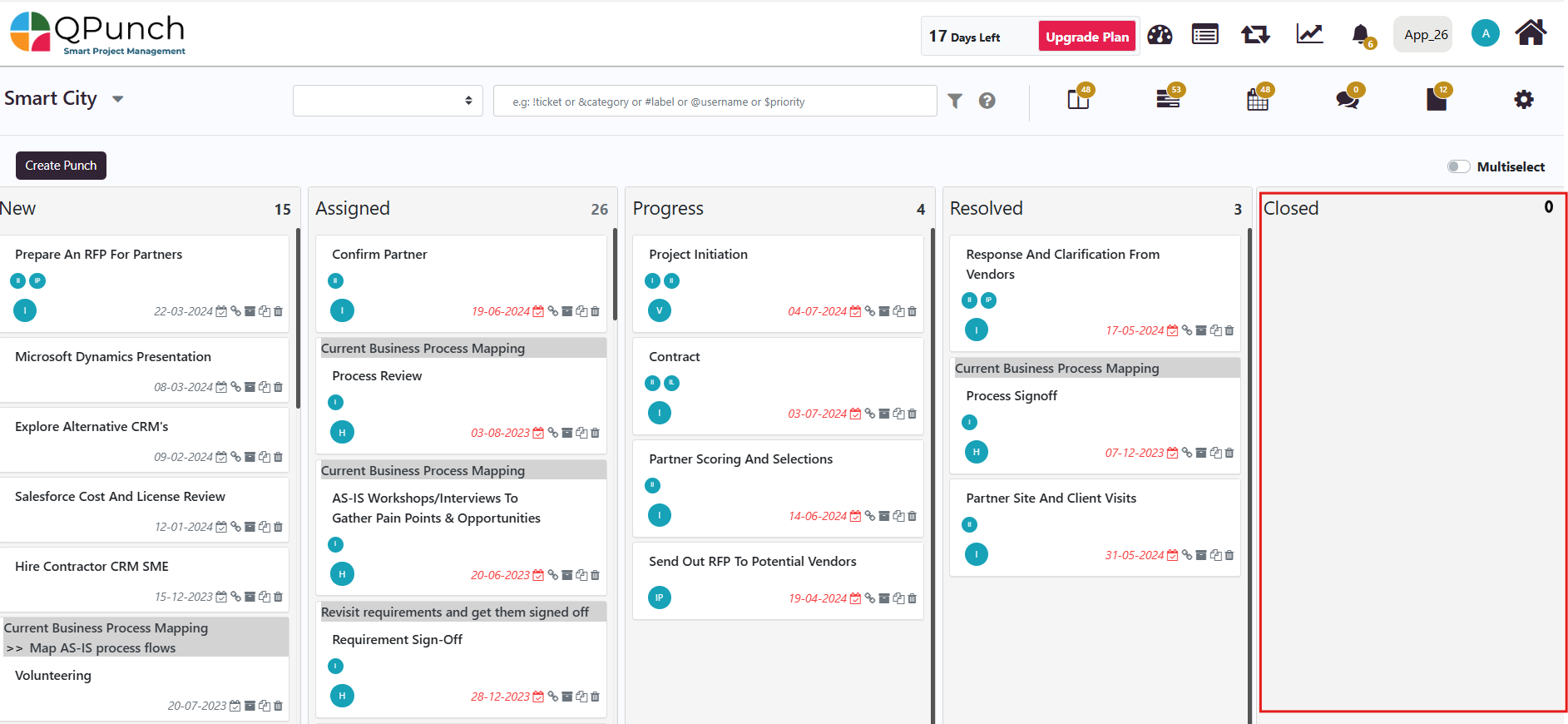Click the home icon in header

(1530, 33)
